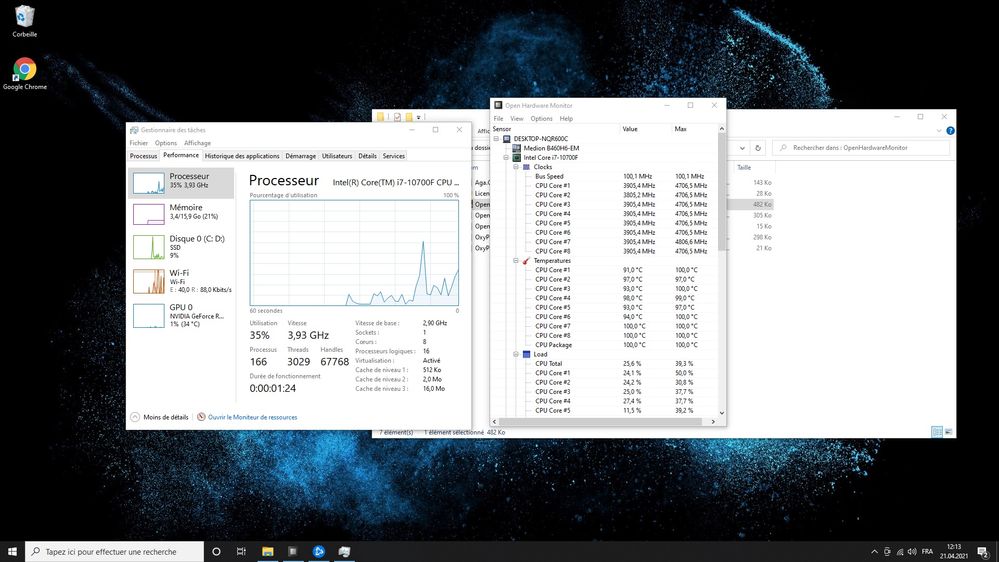Screen dimensions: 999x562
Task: Switch to the Utilisateurs tab
Action: tap(337, 155)
